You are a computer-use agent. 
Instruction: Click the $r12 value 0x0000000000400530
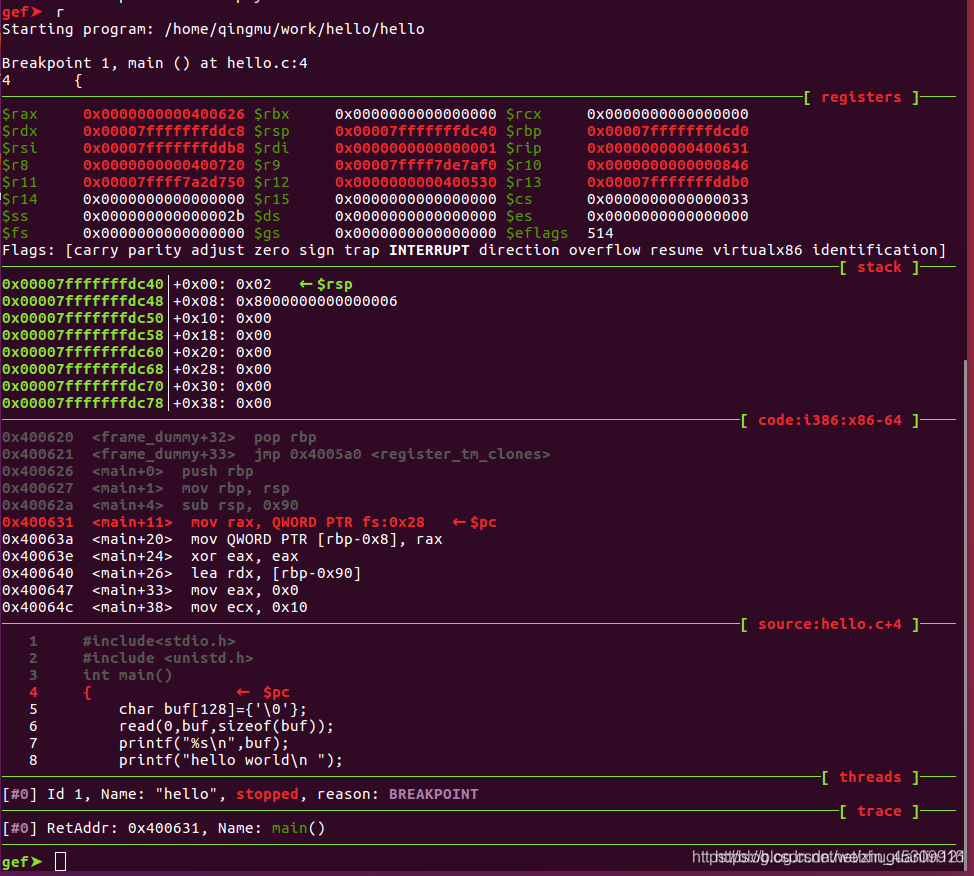click(416, 182)
